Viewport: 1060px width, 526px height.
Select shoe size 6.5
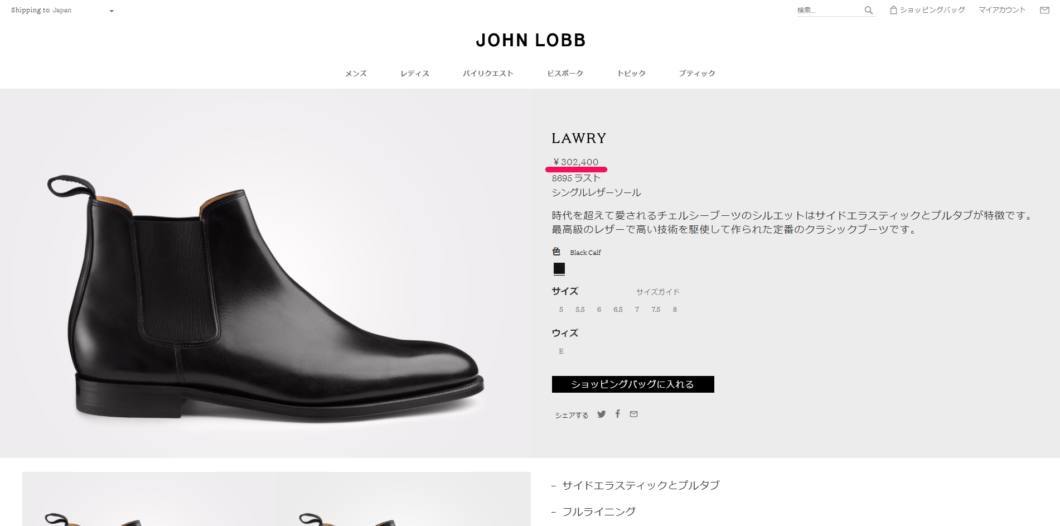tap(618, 310)
